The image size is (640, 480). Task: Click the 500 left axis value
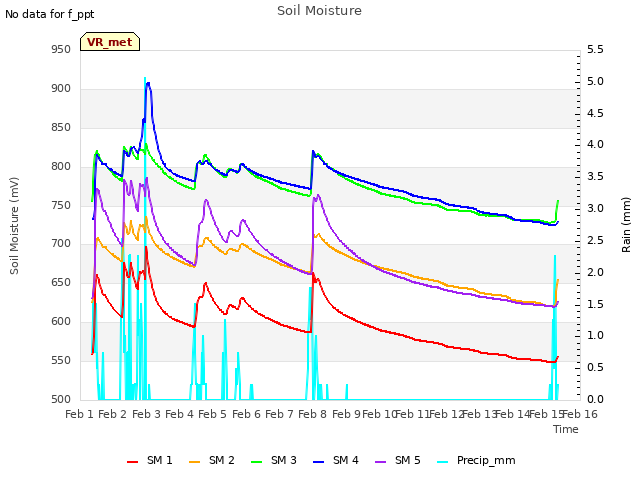[x=61, y=399]
